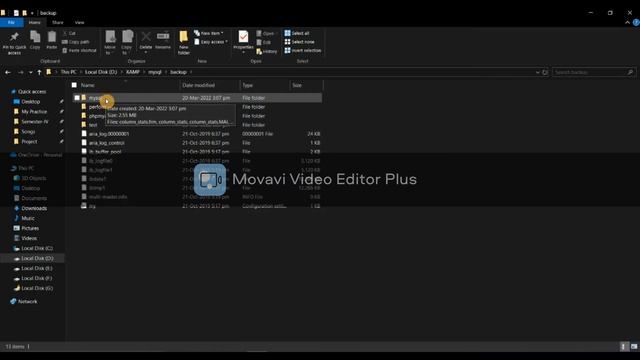
Task: Click the Forward navigation arrow
Action: pos(20,72)
